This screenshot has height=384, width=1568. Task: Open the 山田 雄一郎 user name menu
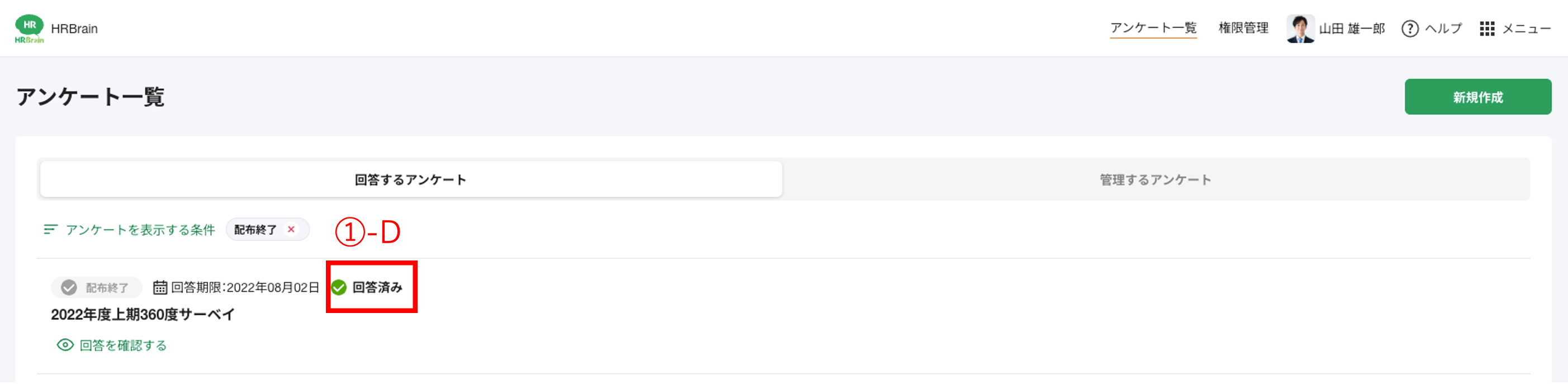coord(1351,29)
